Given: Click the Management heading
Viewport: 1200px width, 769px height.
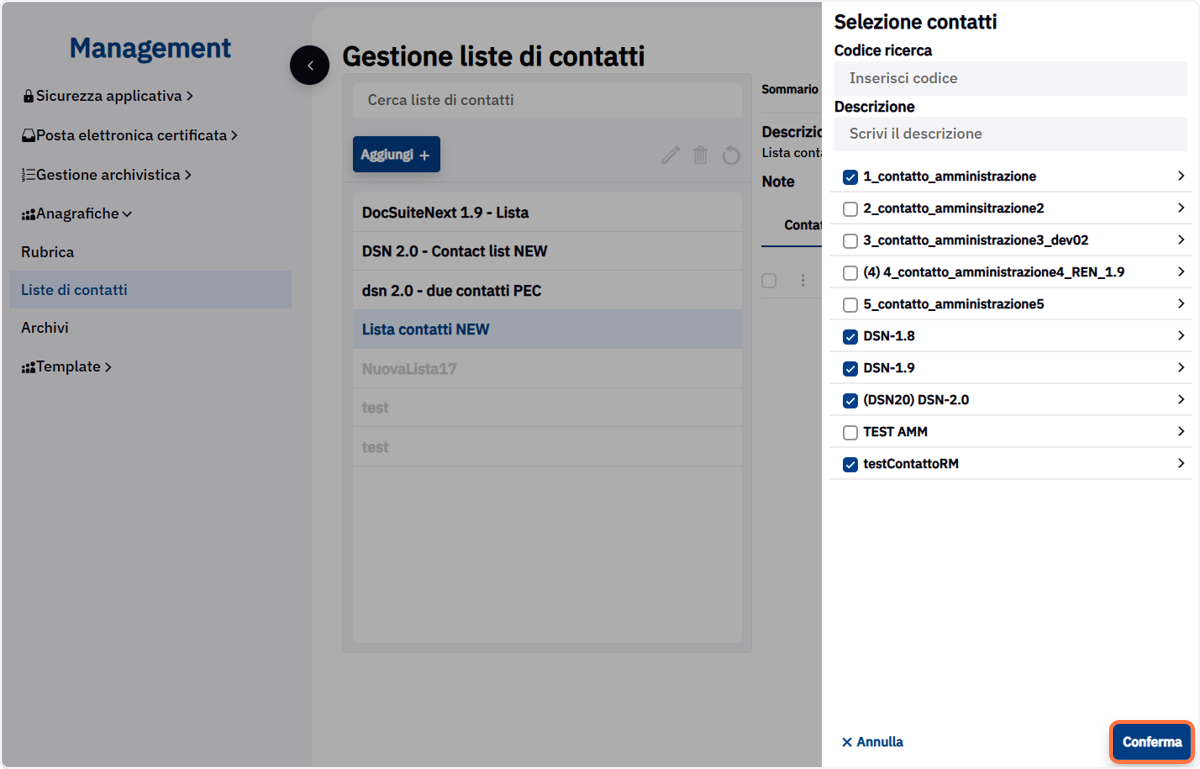Looking at the screenshot, I should pos(150,48).
